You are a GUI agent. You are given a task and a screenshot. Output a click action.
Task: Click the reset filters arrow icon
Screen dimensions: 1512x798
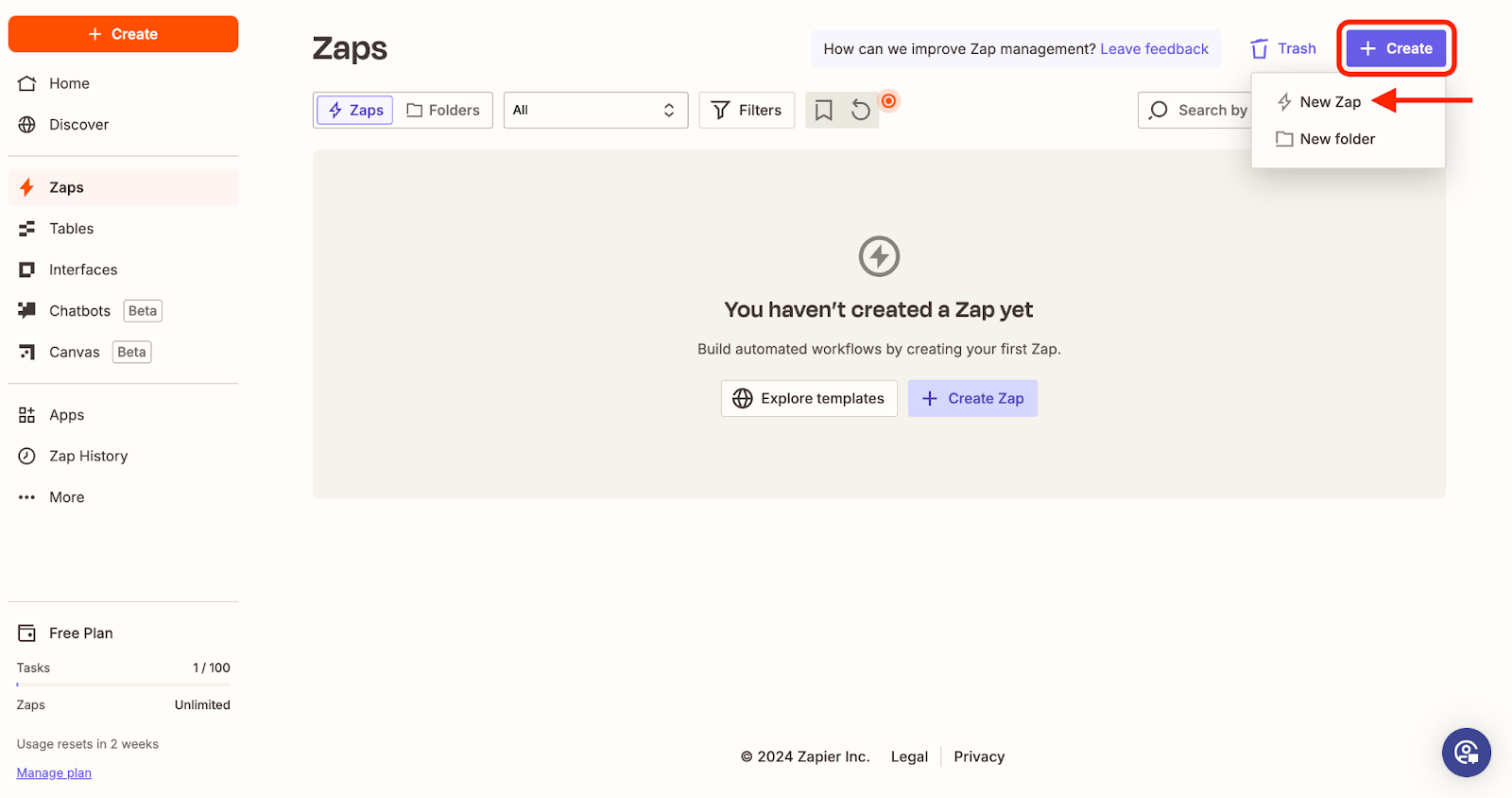[x=860, y=111]
